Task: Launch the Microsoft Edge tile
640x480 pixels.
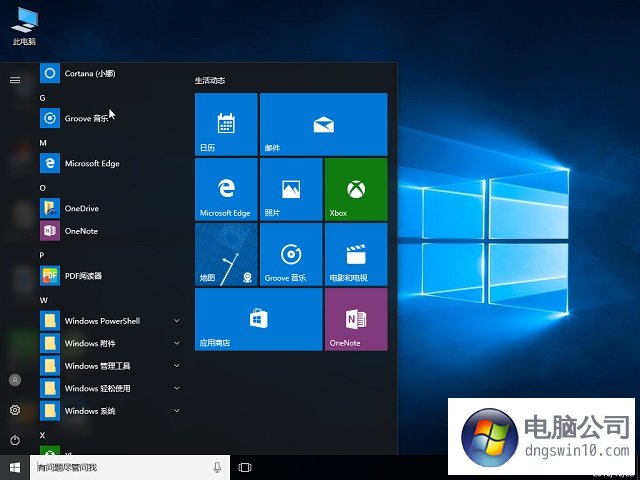Action: (x=226, y=189)
